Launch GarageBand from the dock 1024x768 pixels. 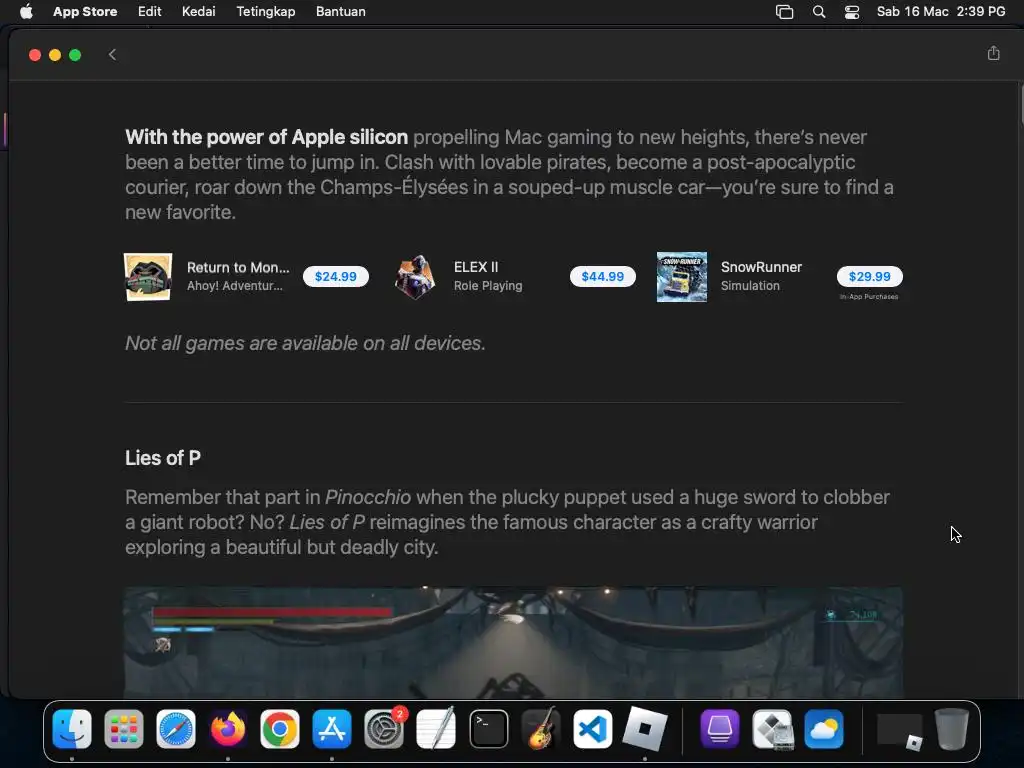pyautogui.click(x=541, y=729)
